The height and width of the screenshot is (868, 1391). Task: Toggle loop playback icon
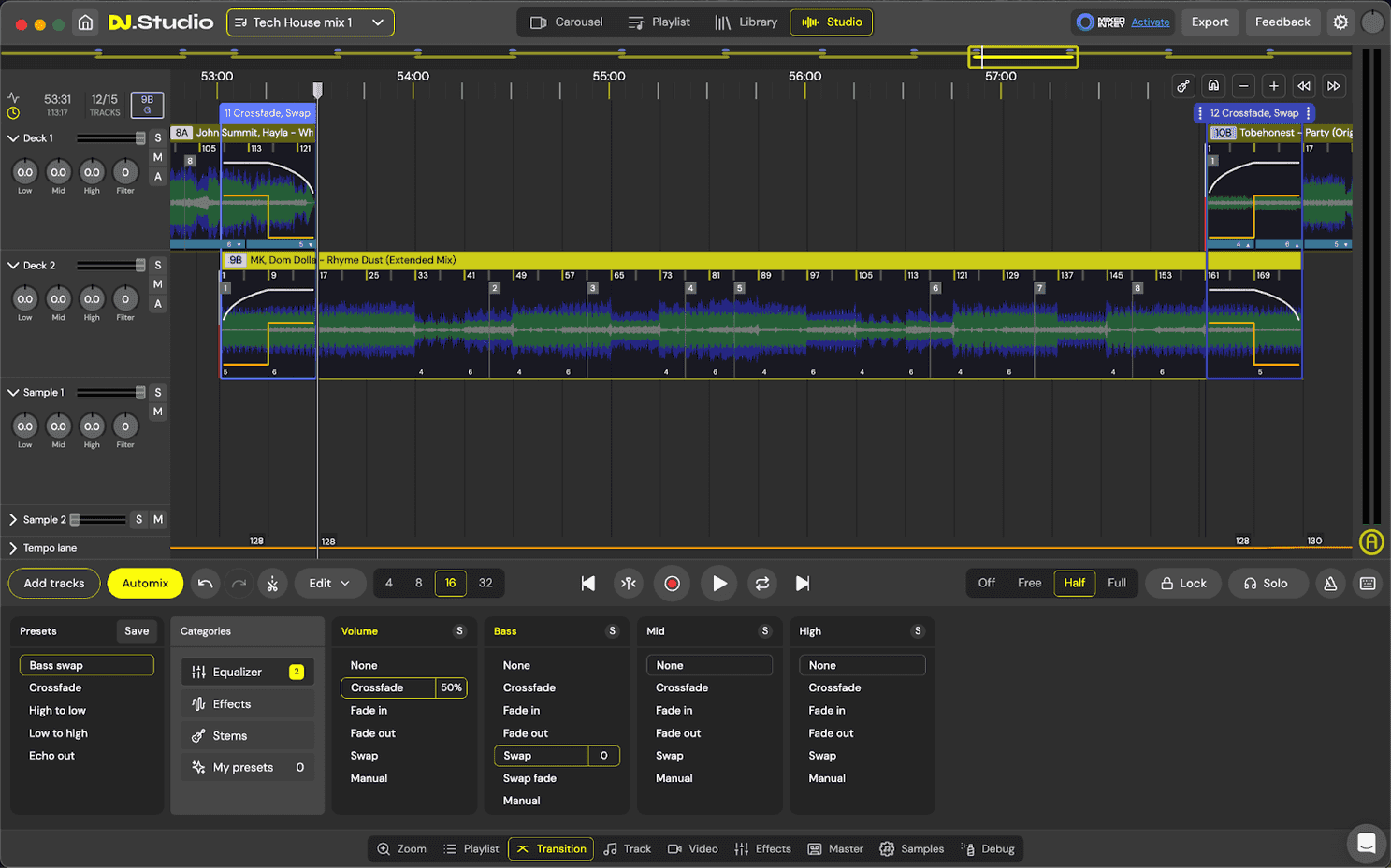(762, 584)
